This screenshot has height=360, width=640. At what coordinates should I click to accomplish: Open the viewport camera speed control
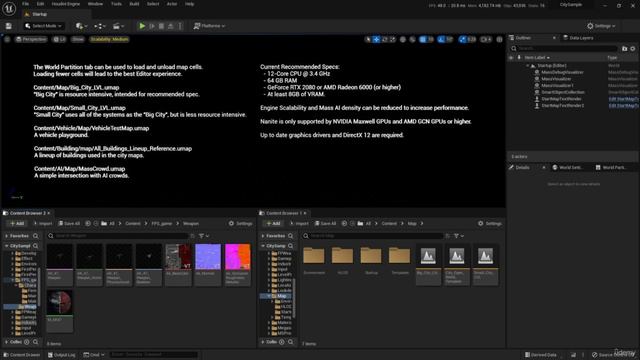(486, 39)
